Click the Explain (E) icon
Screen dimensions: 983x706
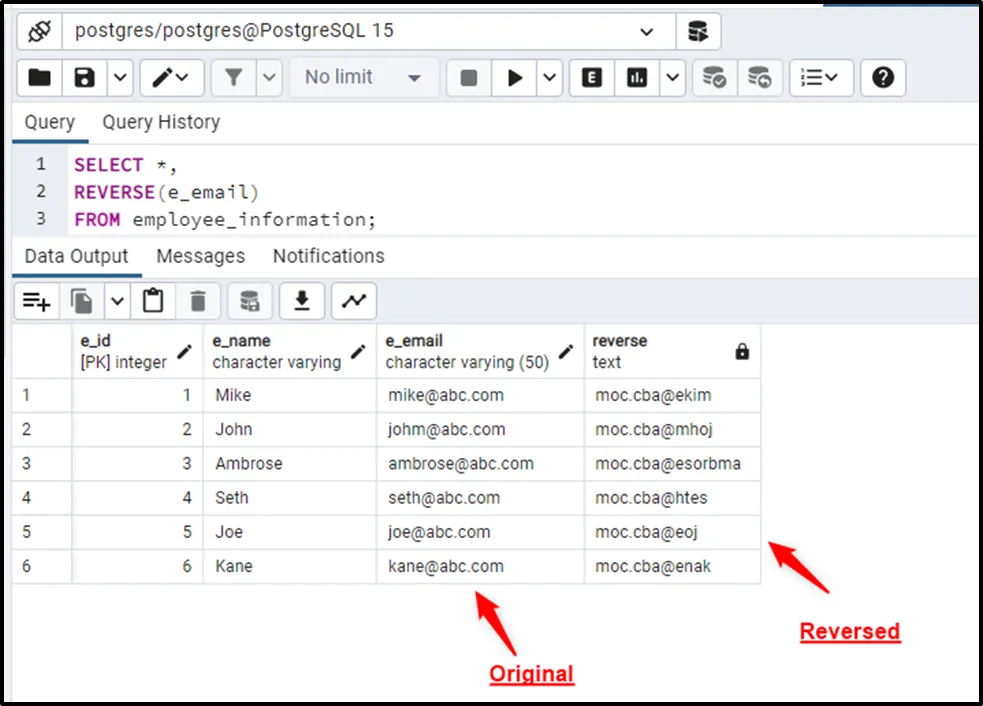[x=592, y=78]
